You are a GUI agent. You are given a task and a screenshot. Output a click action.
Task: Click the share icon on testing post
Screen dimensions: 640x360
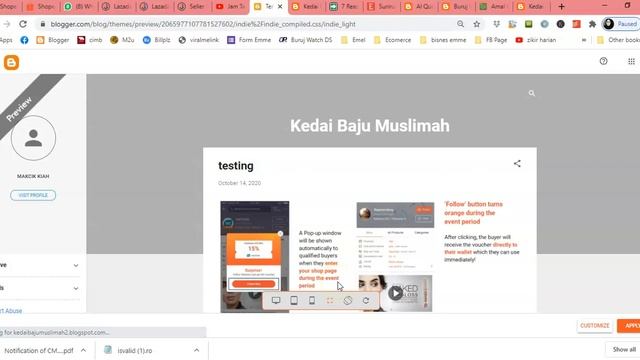[x=517, y=164]
